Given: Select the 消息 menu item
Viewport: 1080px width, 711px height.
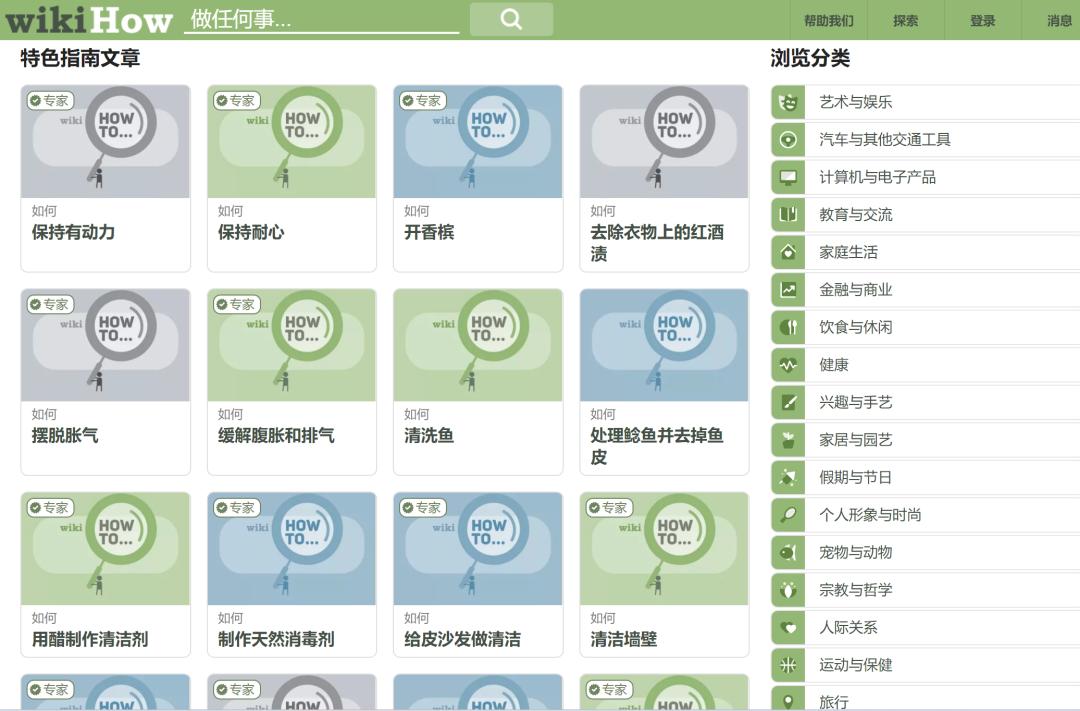Looking at the screenshot, I should pos(1062,19).
